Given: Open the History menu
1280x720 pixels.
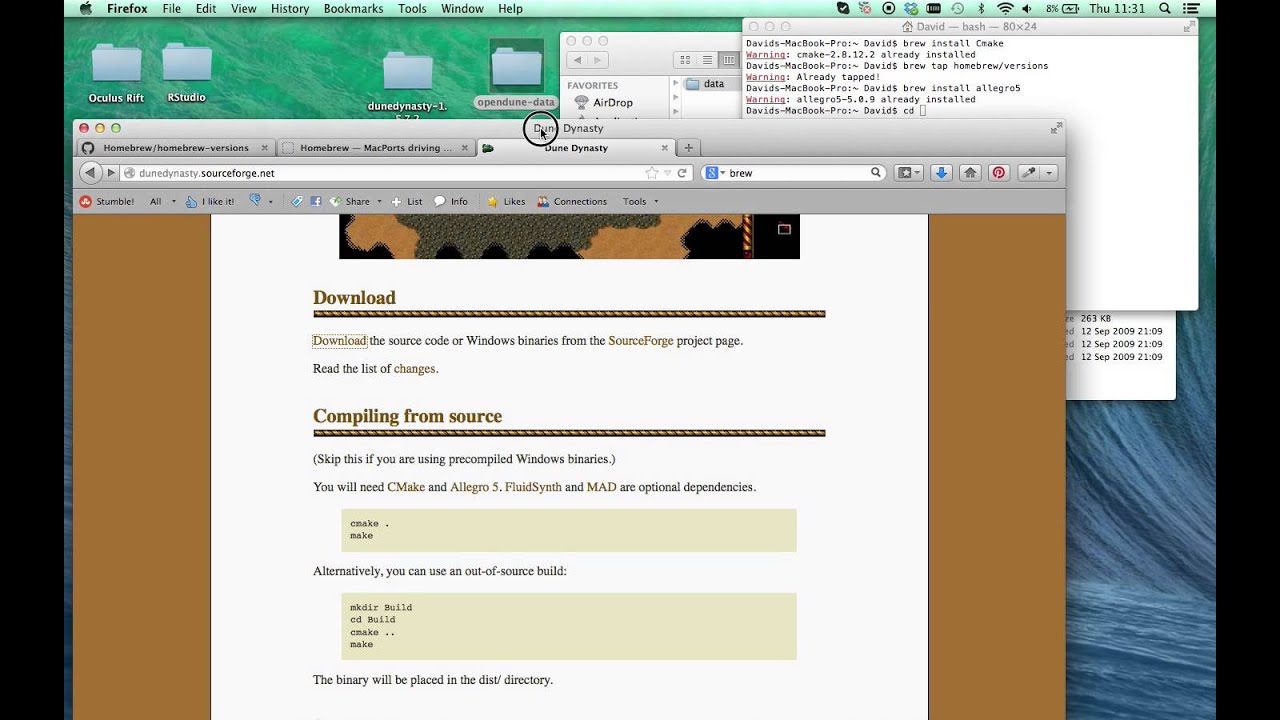Looking at the screenshot, I should click(x=290, y=9).
